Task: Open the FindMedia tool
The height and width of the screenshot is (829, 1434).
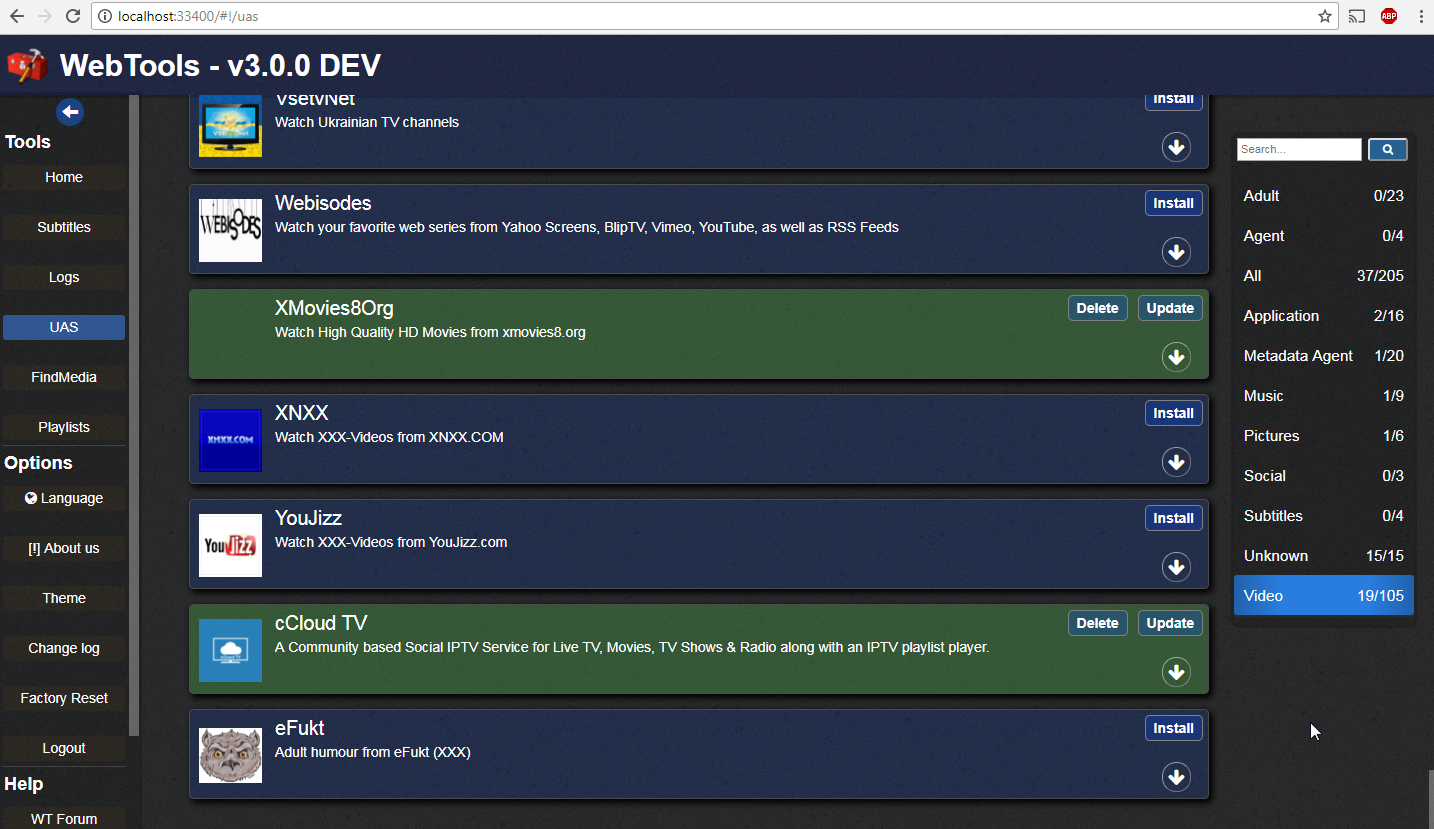Action: pyautogui.click(x=63, y=377)
